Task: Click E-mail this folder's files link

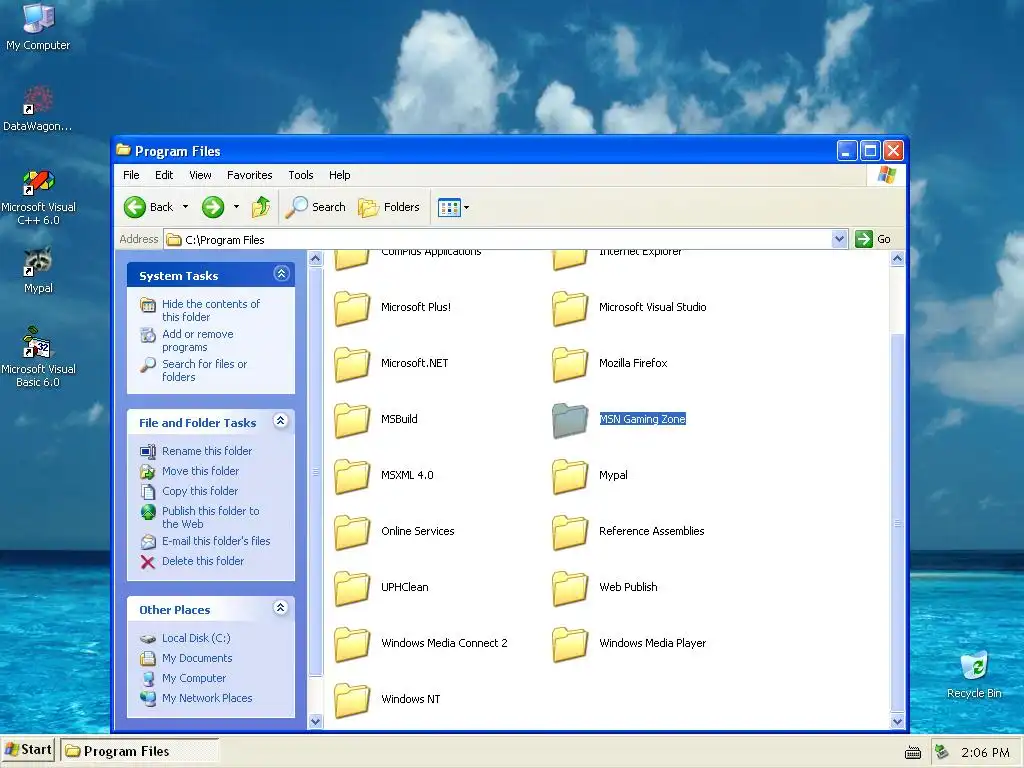Action: pyautogui.click(x=216, y=541)
